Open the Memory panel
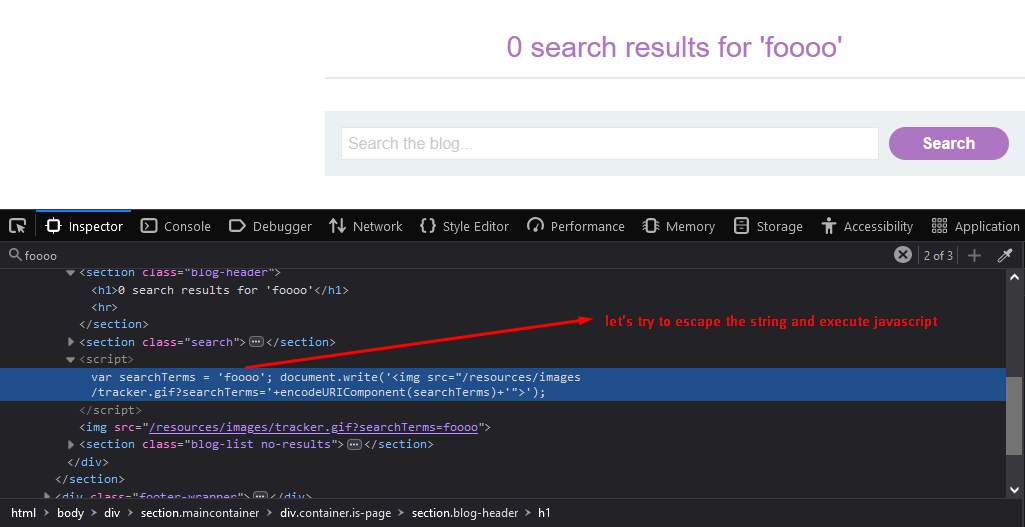Screen dimensions: 1025x527 click(x=679, y=226)
